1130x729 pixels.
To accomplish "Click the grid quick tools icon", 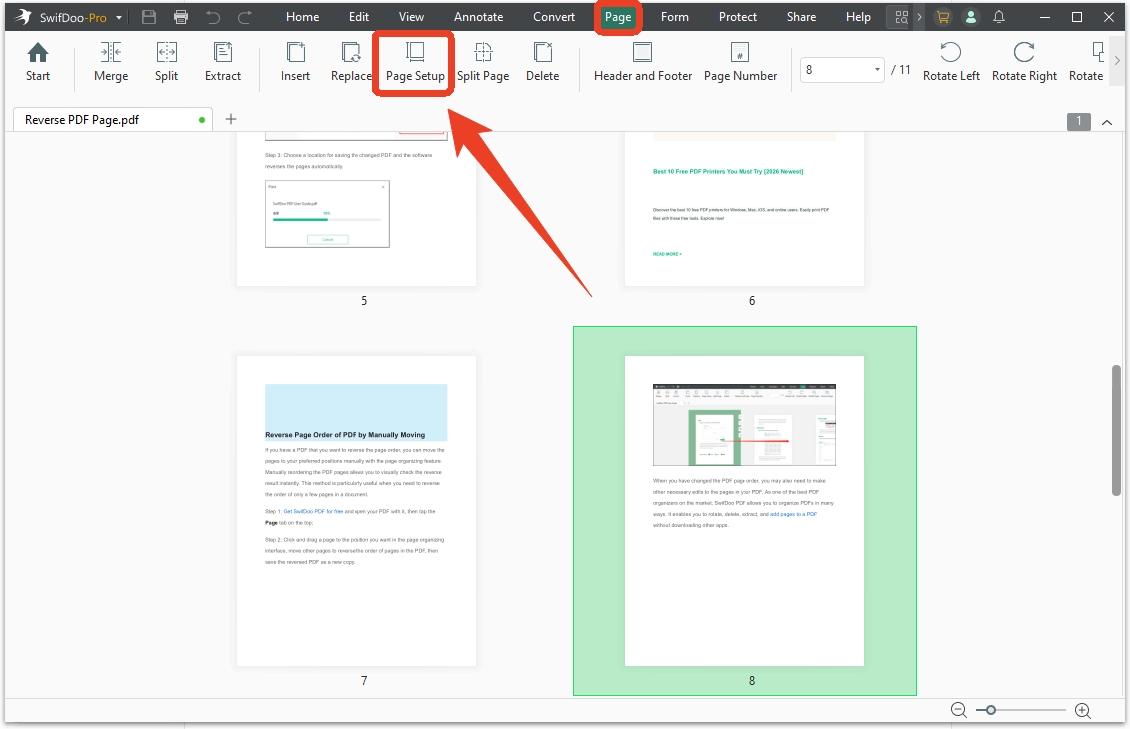I will [902, 17].
